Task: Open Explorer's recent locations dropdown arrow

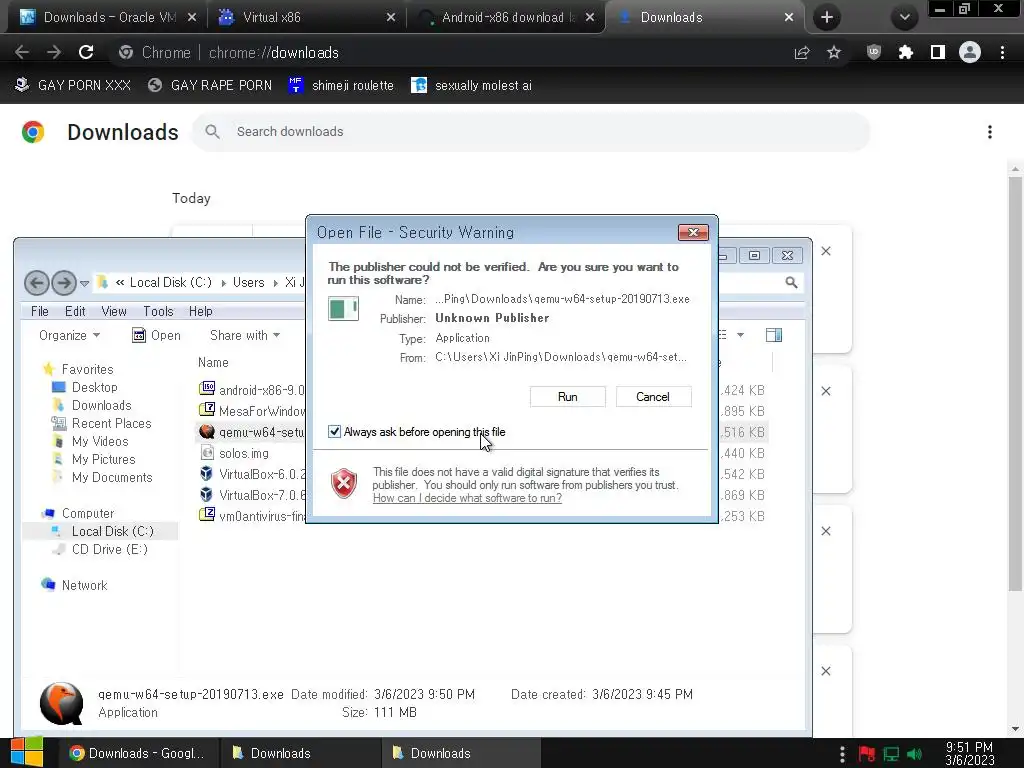Action: point(84,283)
